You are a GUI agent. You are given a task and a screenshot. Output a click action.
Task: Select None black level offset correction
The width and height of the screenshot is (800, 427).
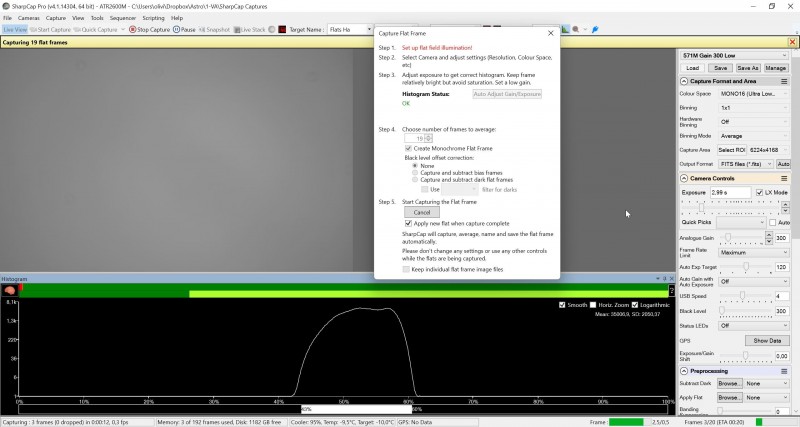415,166
